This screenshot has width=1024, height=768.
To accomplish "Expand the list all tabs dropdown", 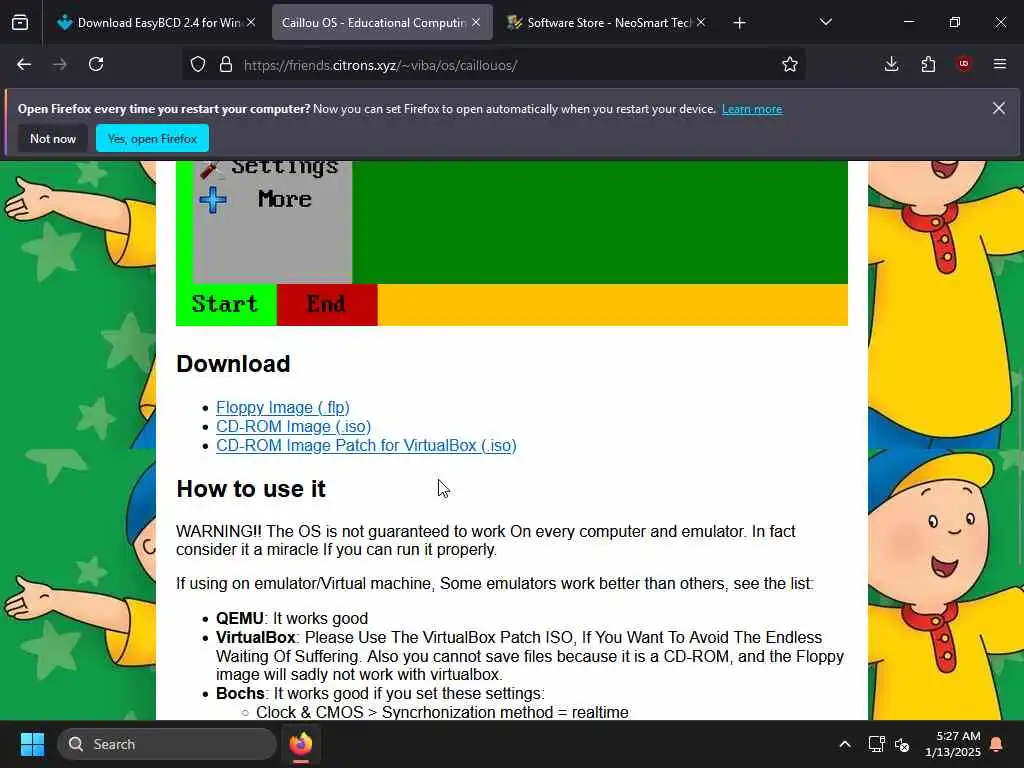I will tap(825, 23).
